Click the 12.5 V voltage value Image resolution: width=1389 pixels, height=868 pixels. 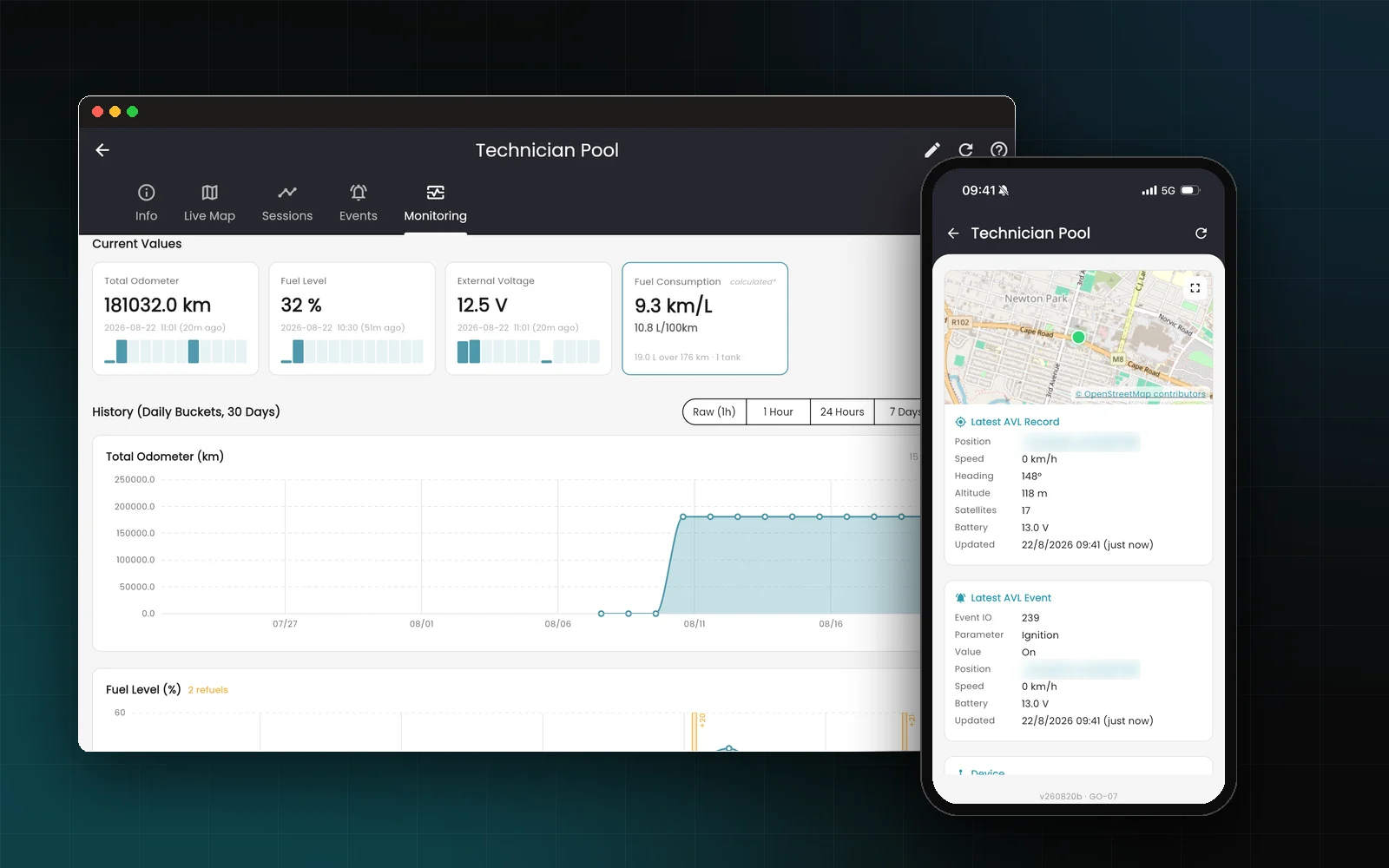click(x=482, y=306)
